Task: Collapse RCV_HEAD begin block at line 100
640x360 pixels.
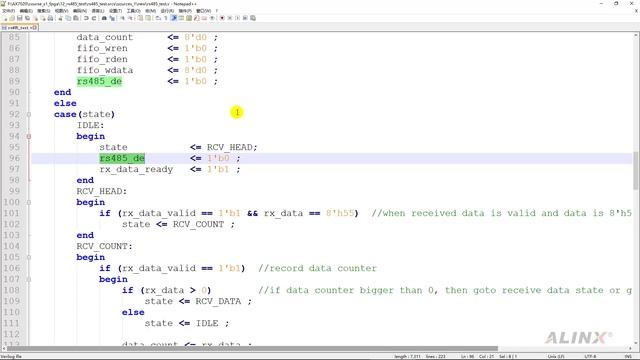Action: coord(29,202)
